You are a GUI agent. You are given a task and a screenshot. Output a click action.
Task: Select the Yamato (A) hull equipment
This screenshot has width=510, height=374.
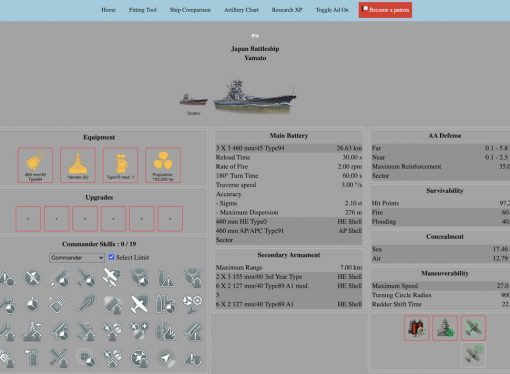click(78, 165)
